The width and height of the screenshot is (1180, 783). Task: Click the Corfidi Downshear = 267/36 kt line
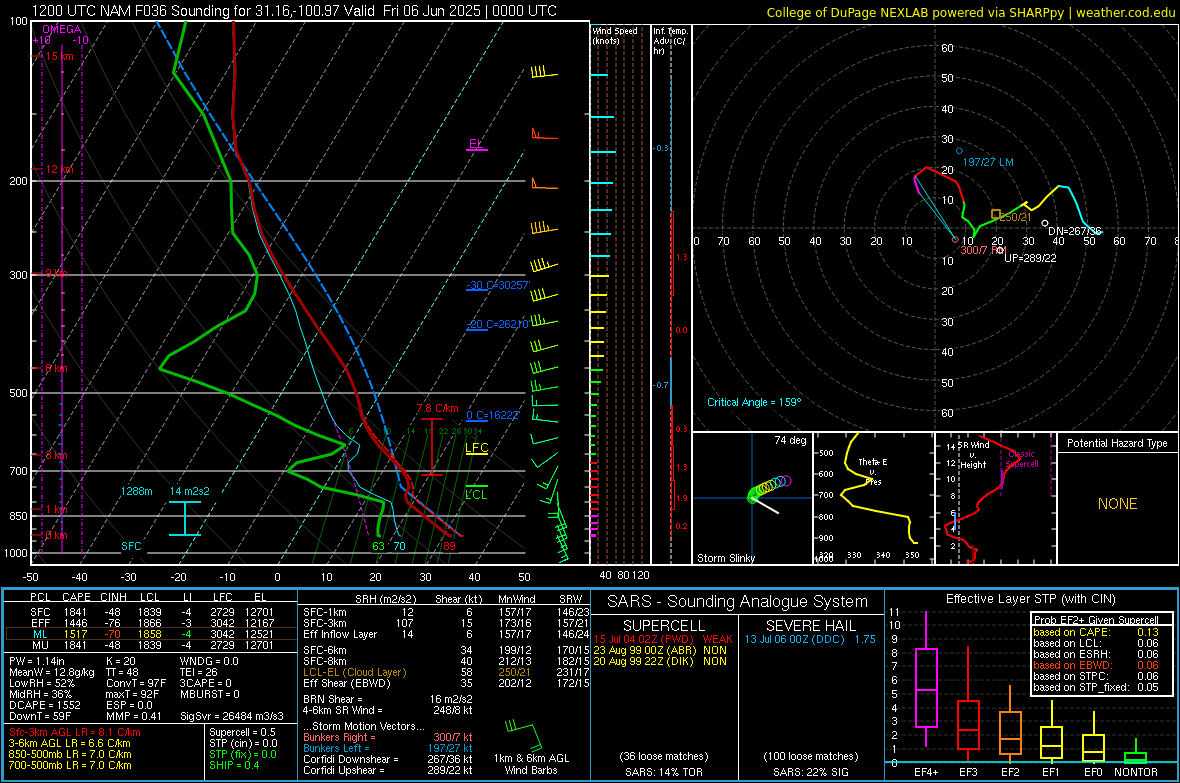point(388,759)
